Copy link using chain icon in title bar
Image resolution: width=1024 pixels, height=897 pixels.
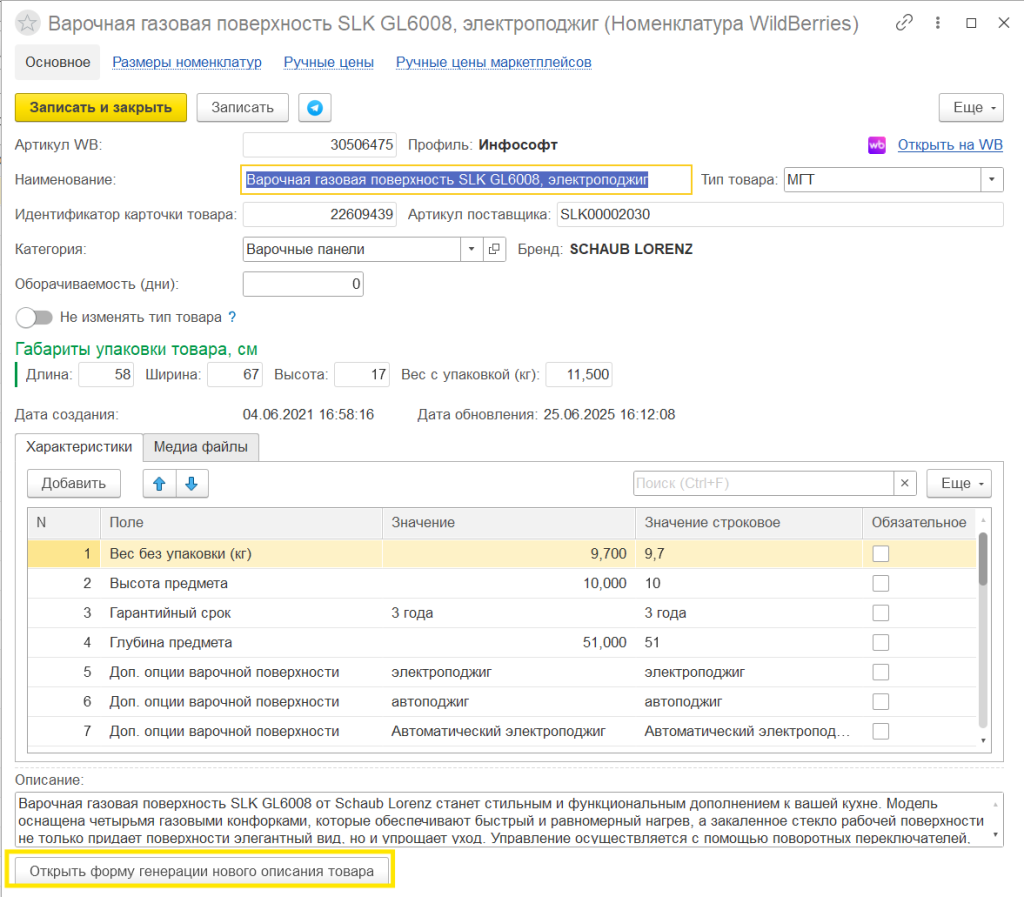click(x=905, y=23)
